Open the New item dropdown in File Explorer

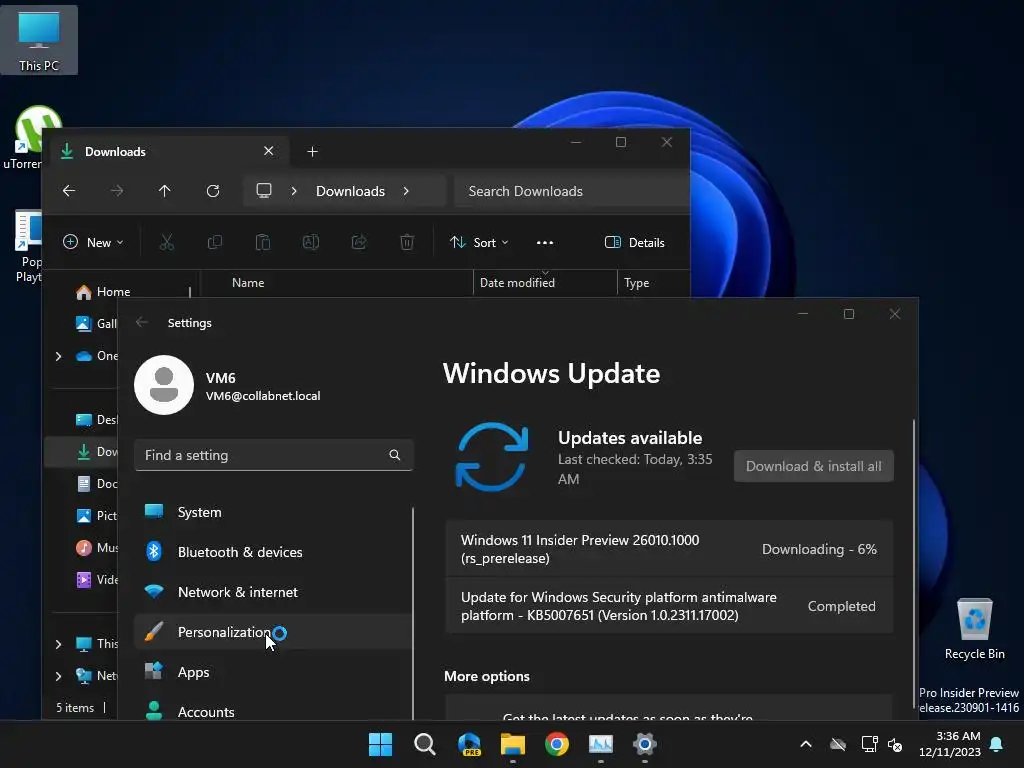(93, 242)
